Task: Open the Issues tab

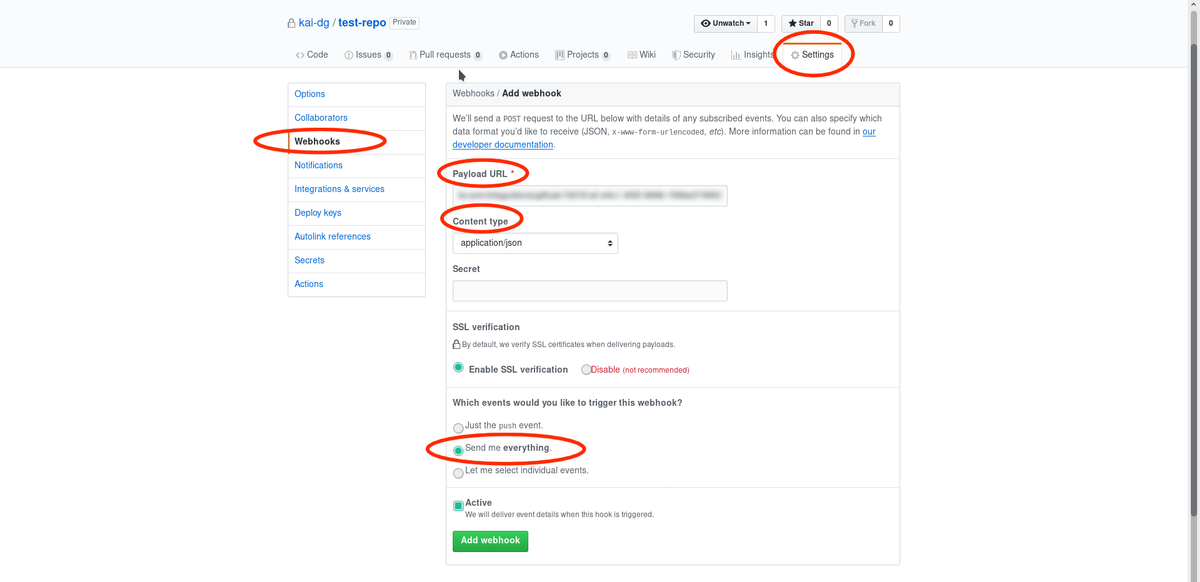Action: point(368,55)
